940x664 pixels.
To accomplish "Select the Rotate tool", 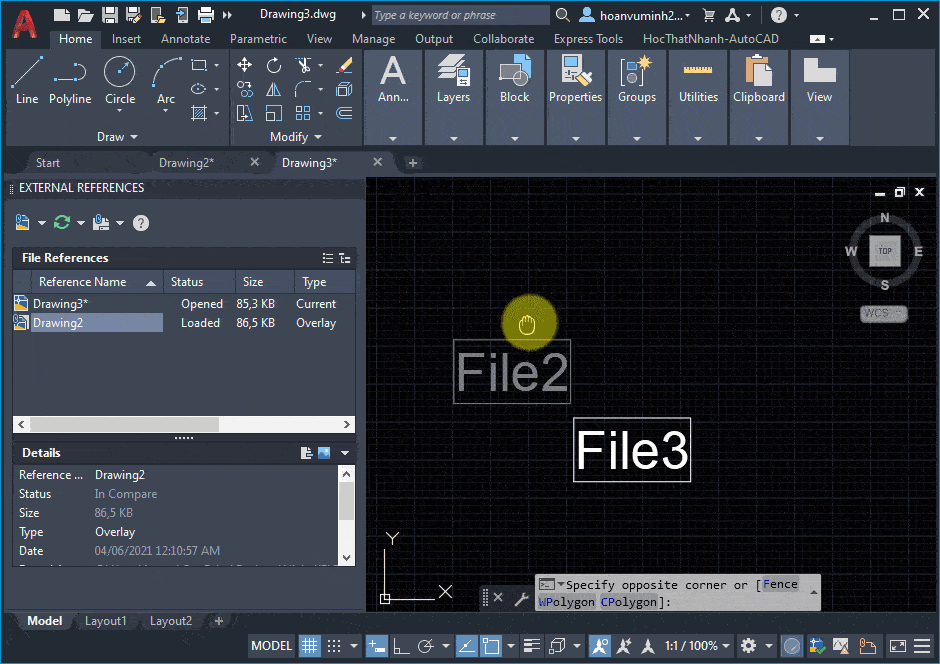I will [274, 63].
